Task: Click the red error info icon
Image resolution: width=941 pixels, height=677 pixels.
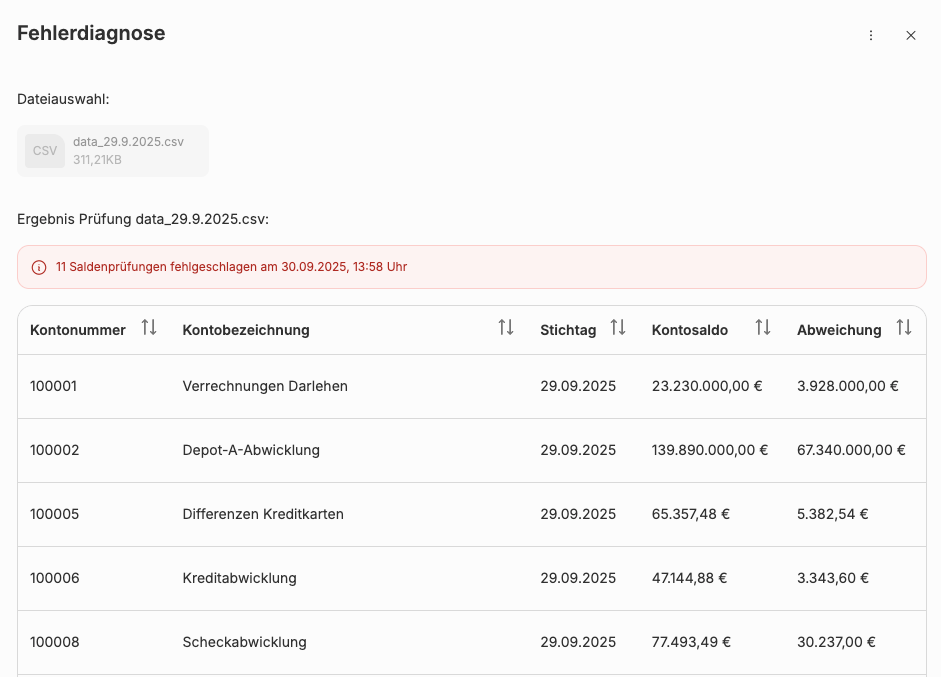Action: (39, 267)
